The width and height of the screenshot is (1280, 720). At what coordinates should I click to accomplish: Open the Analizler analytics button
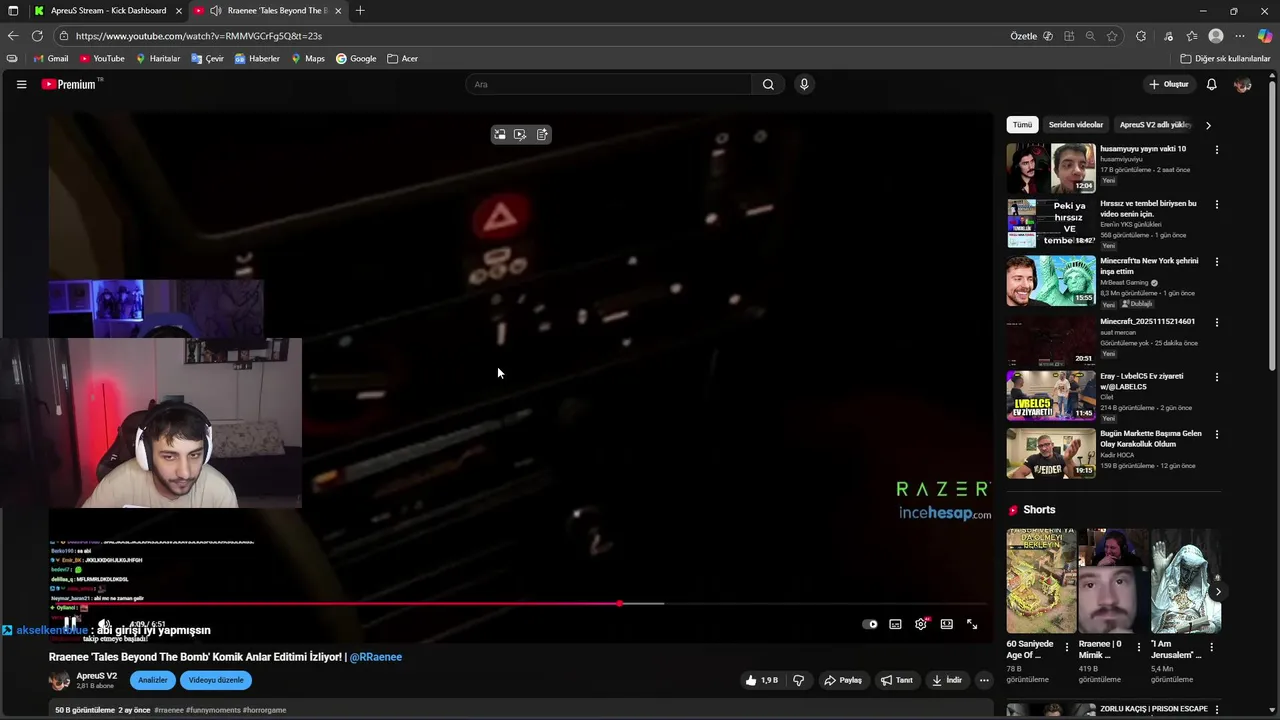153,680
